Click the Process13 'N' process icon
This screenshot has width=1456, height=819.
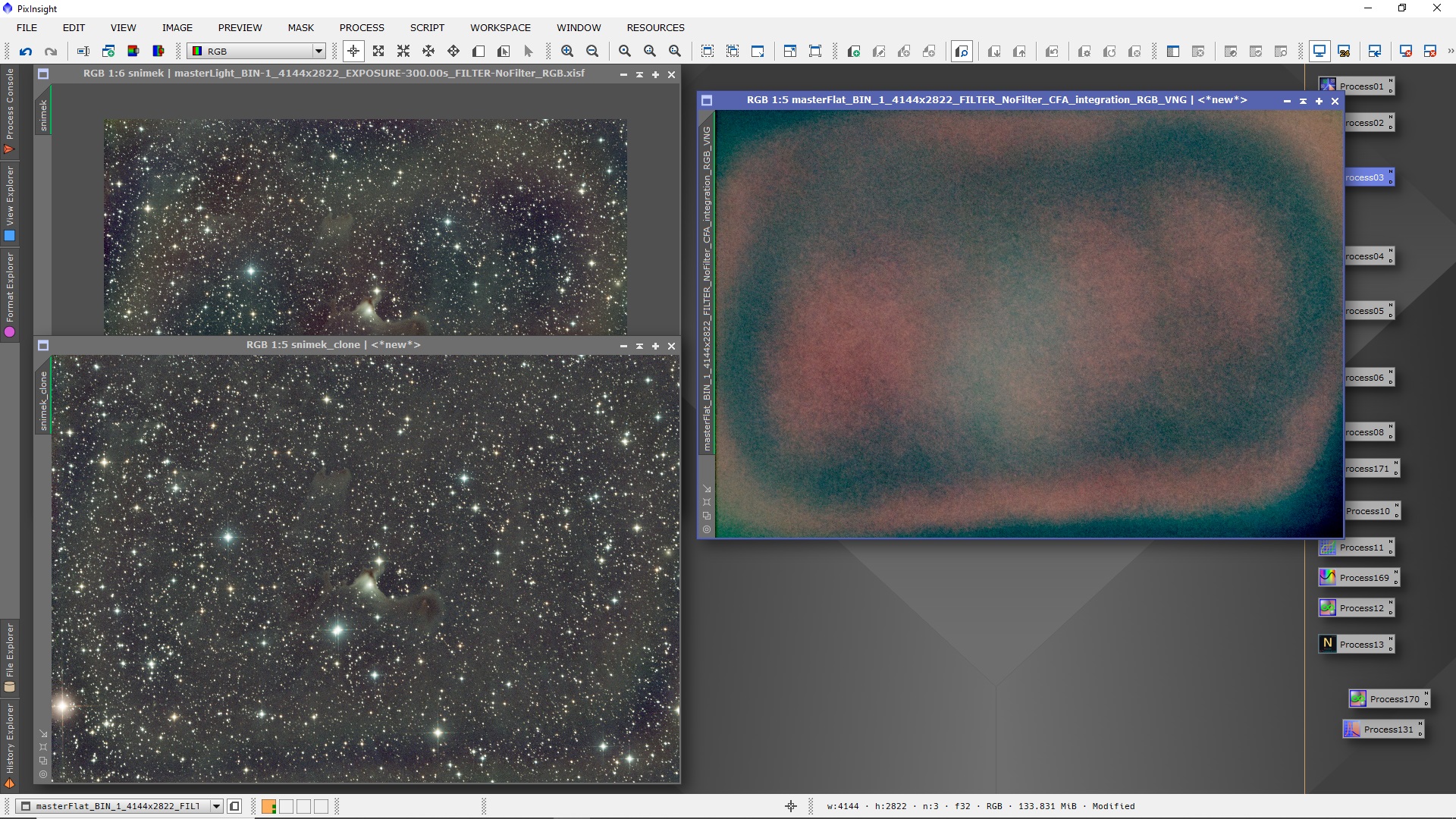click(x=1356, y=645)
